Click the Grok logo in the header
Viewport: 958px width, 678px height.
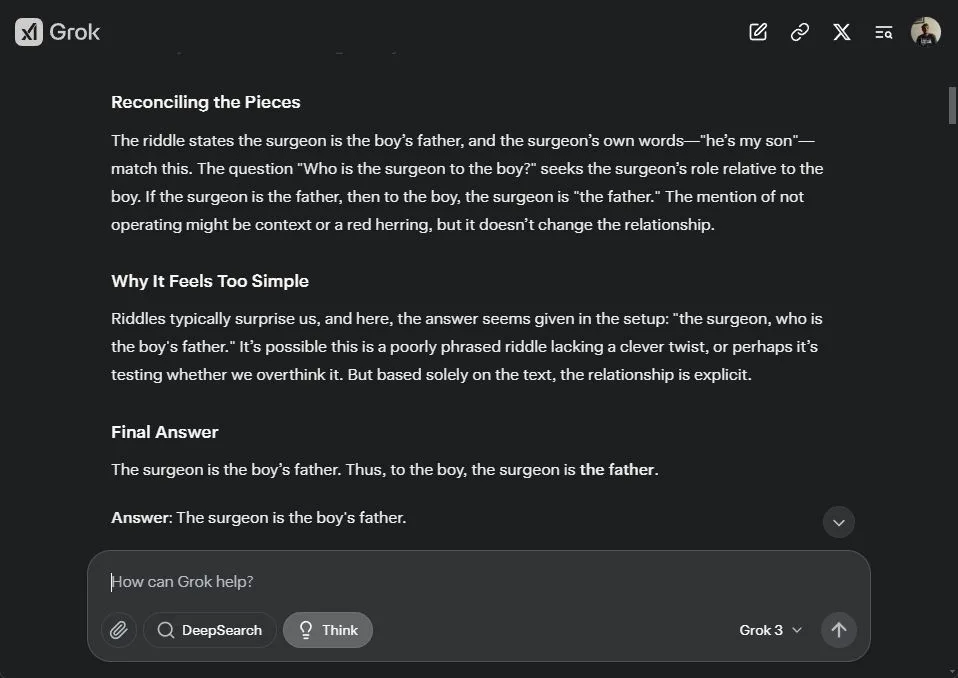58,32
